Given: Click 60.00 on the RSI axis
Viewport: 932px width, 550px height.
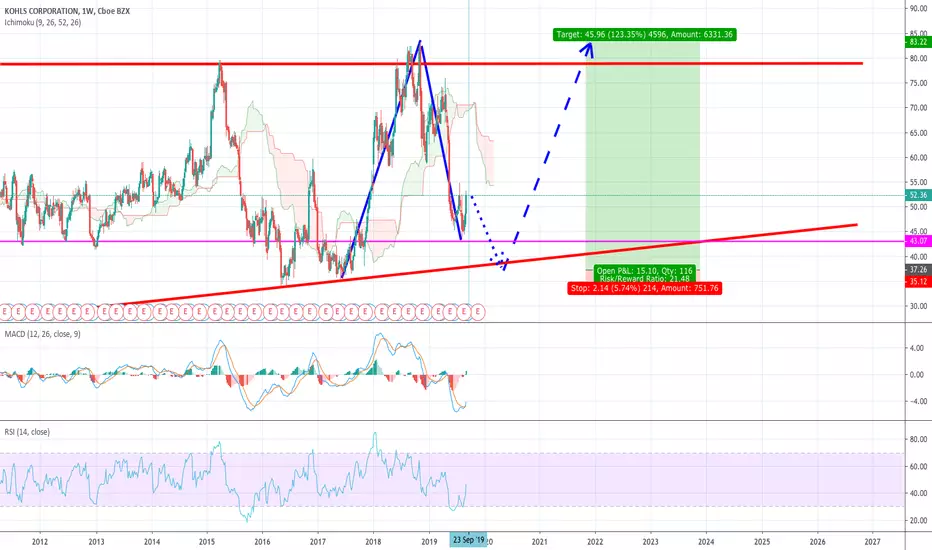Looking at the screenshot, I should tap(918, 467).
